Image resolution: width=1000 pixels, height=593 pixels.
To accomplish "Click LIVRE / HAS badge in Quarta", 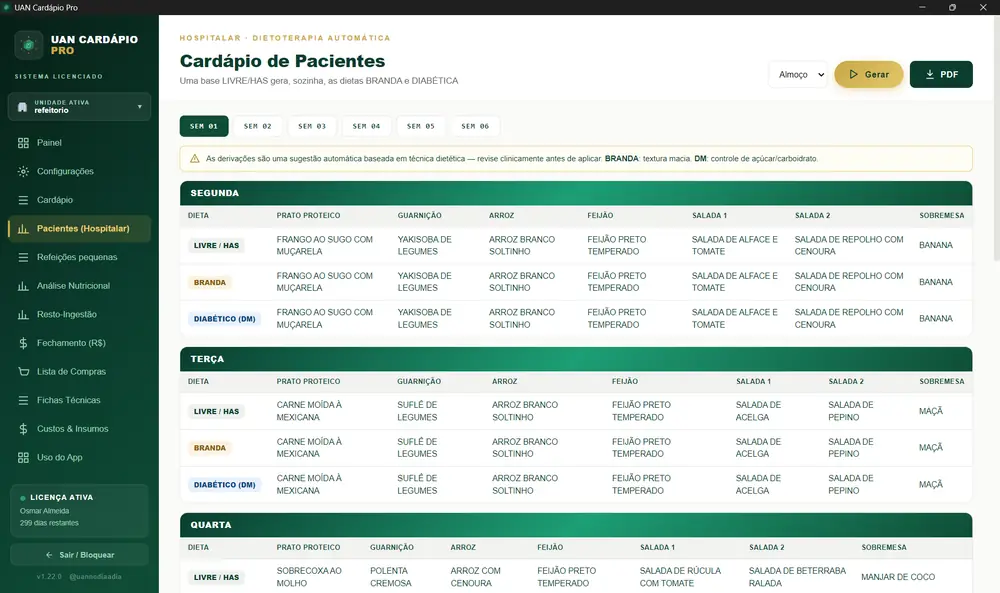I will (x=216, y=578).
